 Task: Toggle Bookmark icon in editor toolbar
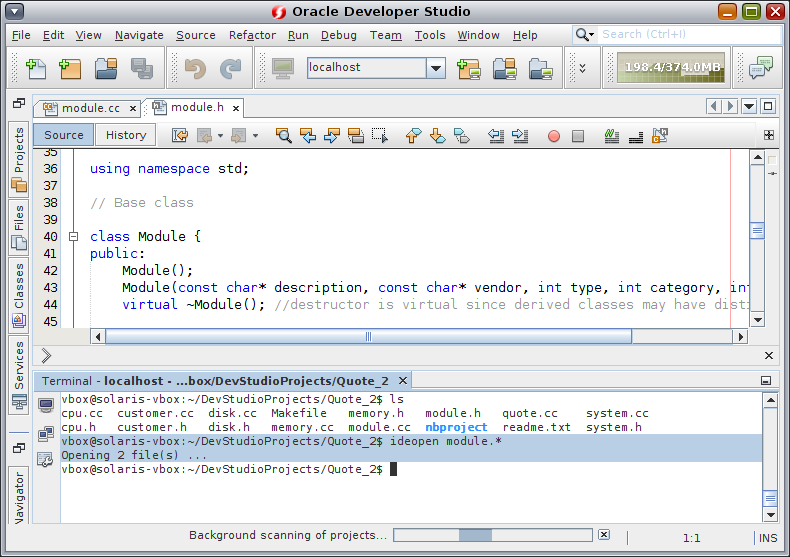[462, 135]
